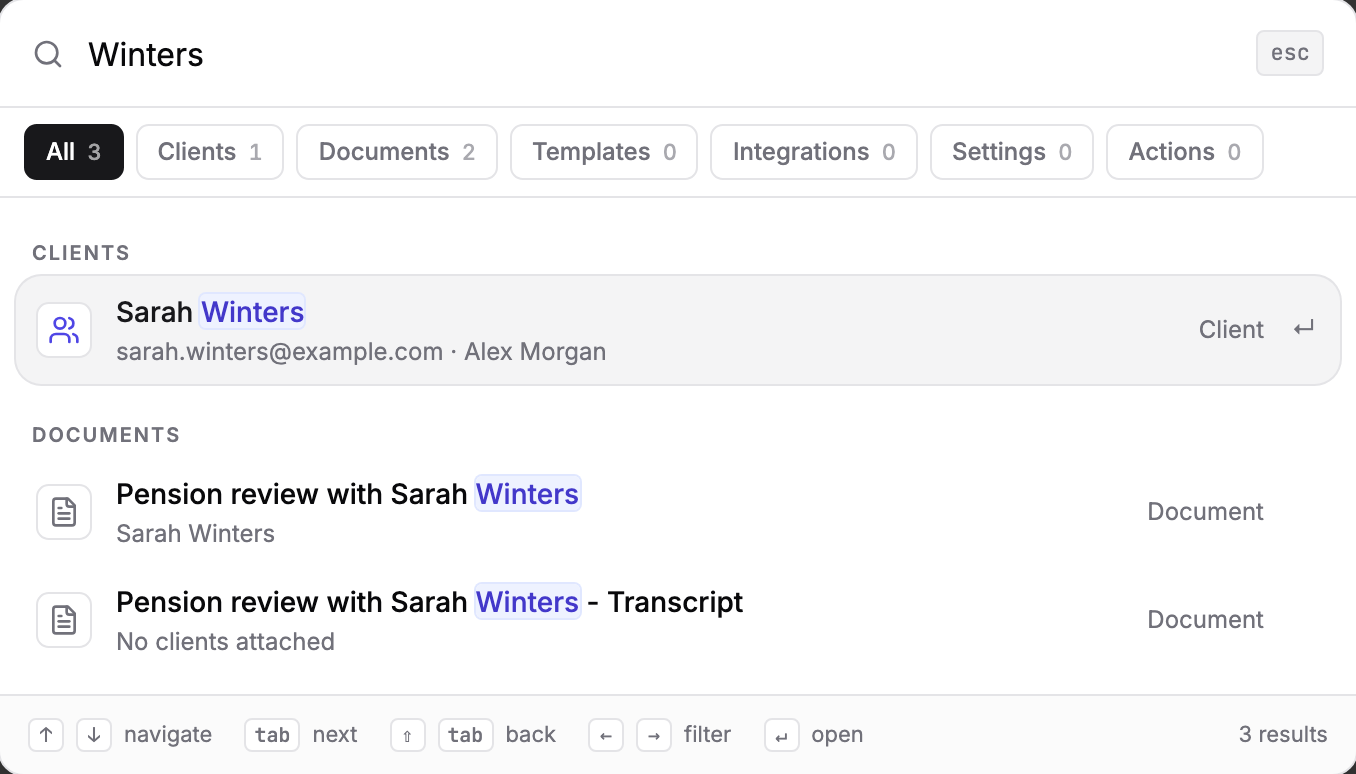1356x774 pixels.
Task: Click the Client type label on Sarah Winters row
Action: [1231, 330]
